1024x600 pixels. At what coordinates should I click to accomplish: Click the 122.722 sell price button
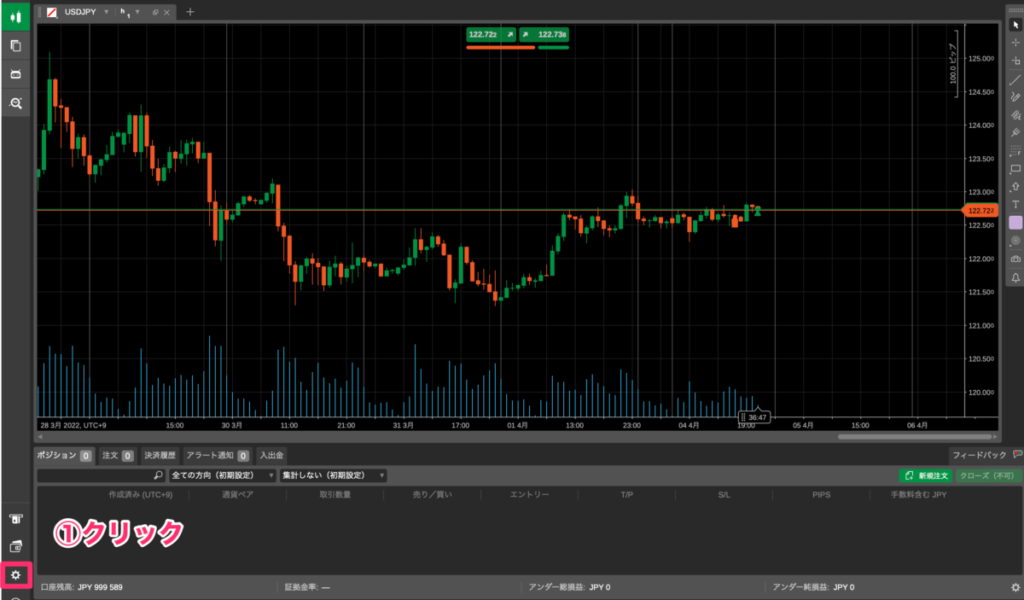pos(491,35)
